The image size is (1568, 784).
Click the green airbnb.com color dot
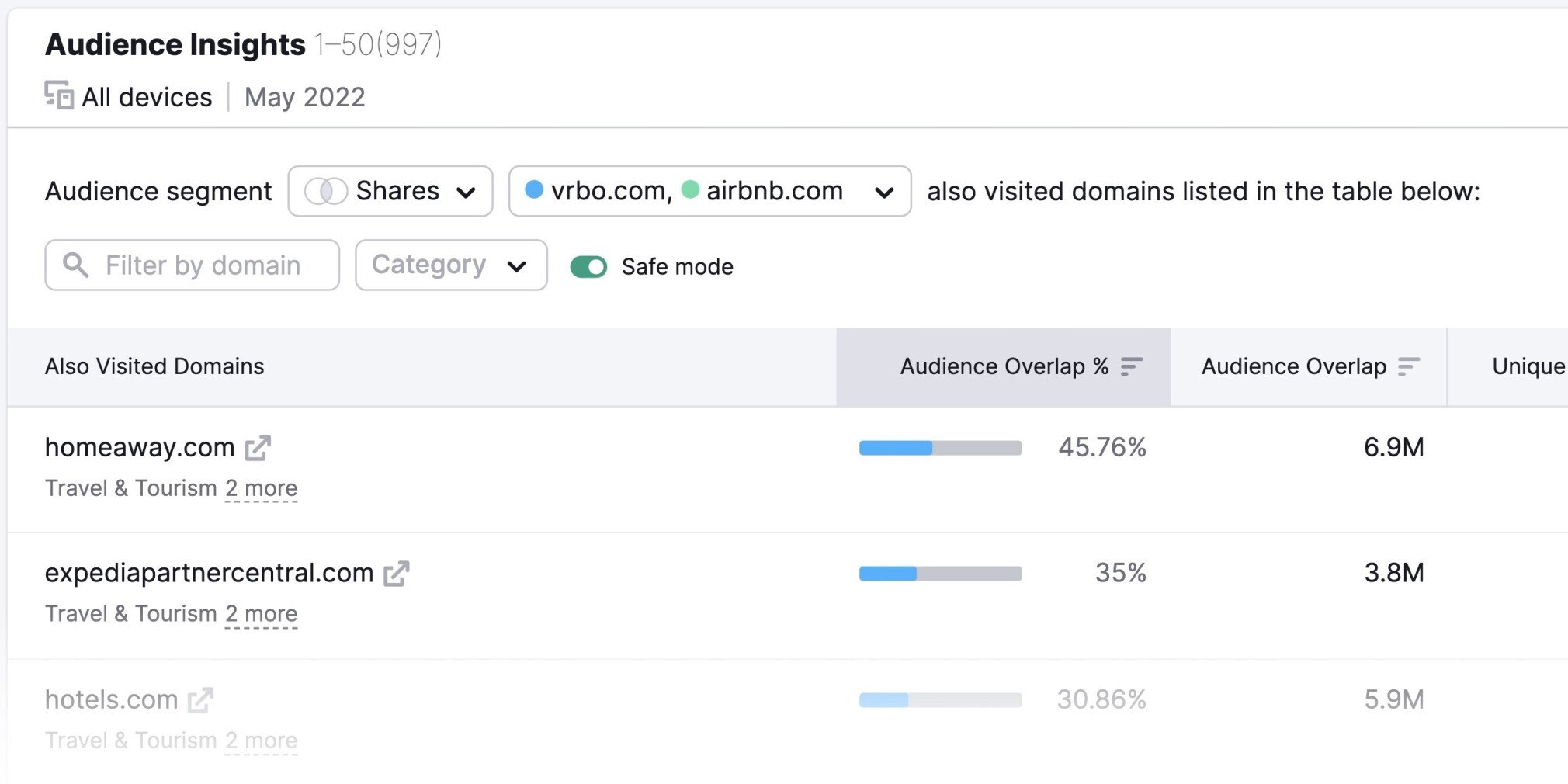click(x=690, y=189)
